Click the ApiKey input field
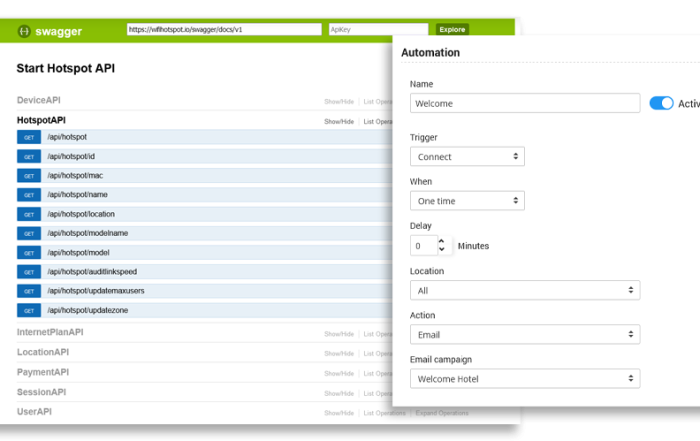Viewport: 700px width, 441px height. tap(378, 29)
